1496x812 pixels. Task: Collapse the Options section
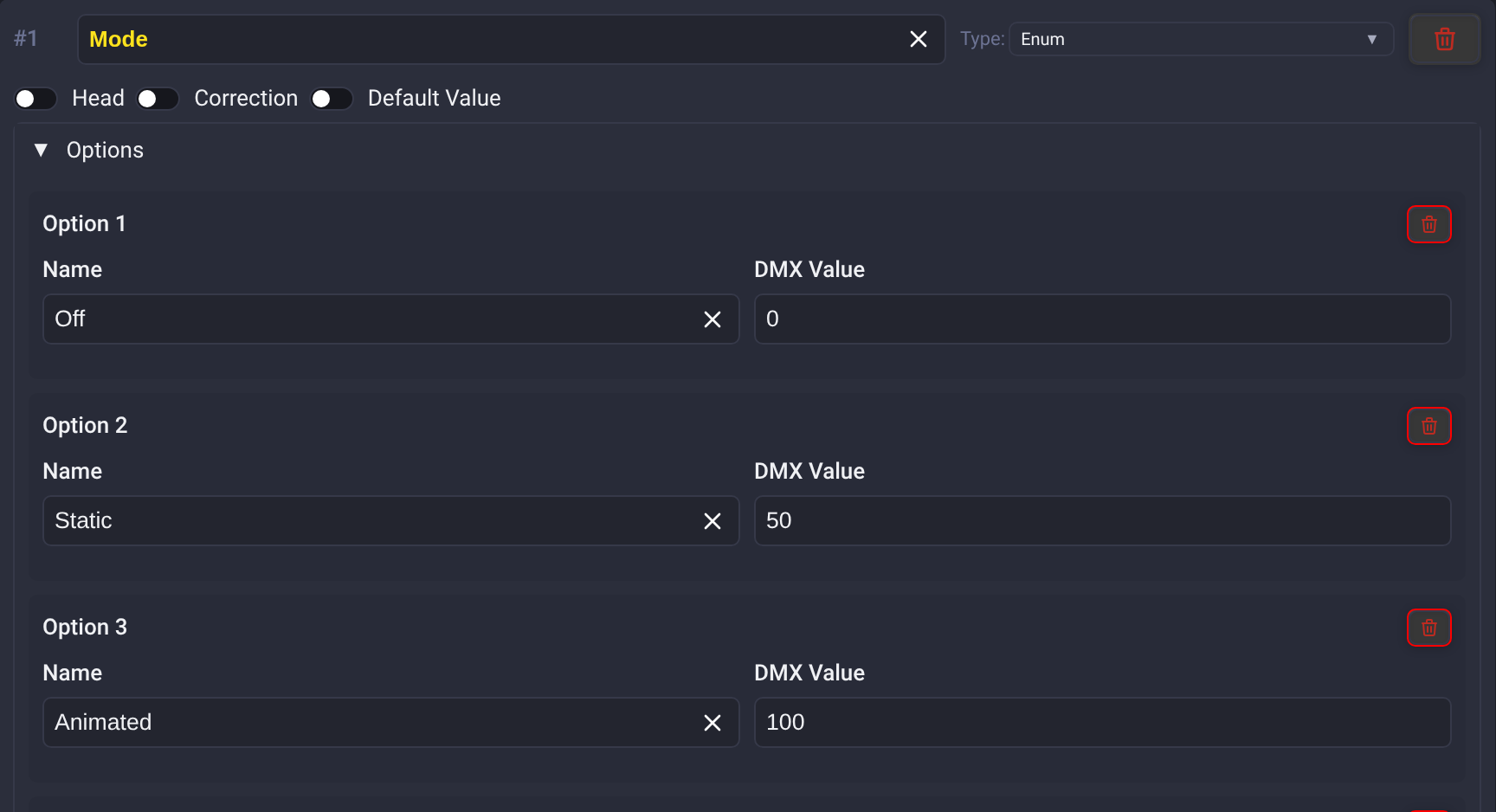click(41, 150)
